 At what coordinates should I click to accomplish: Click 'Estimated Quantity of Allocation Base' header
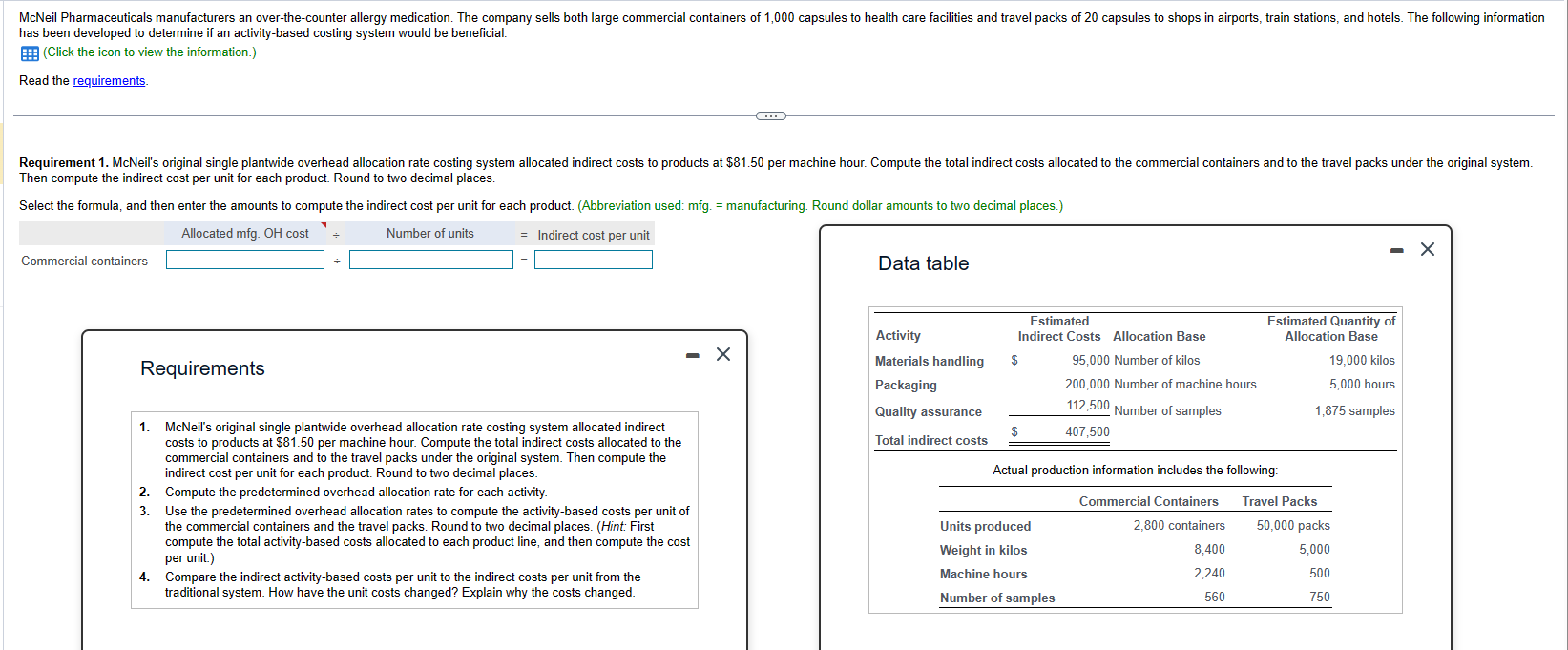1330,329
